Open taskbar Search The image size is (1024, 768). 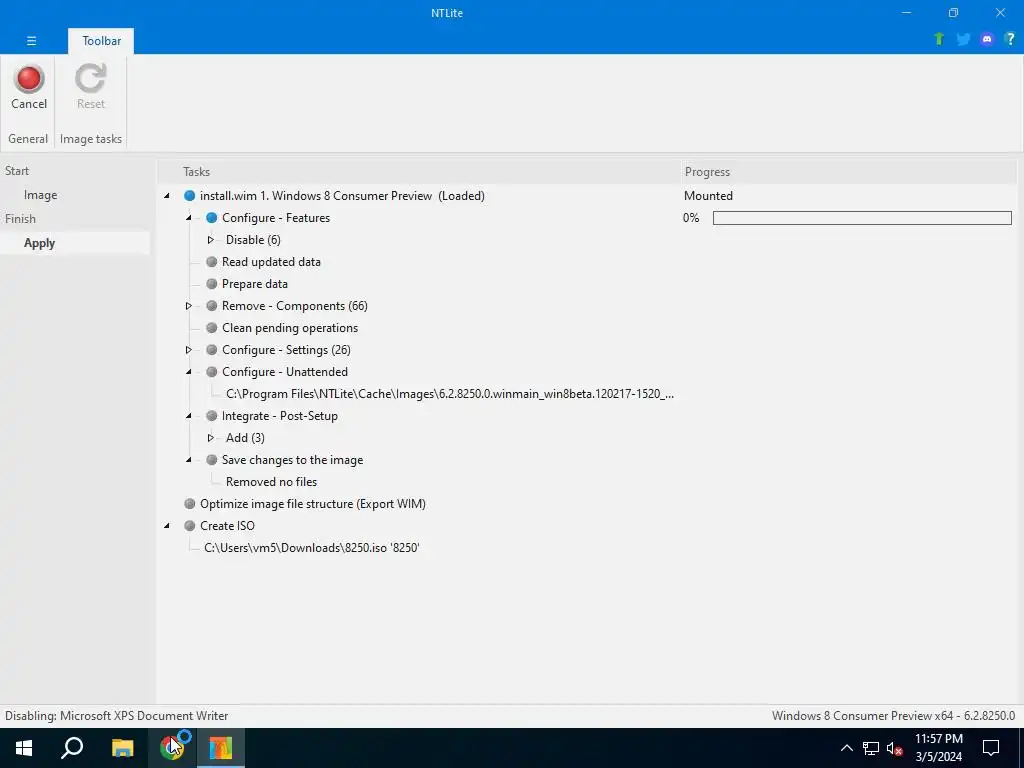click(x=72, y=748)
